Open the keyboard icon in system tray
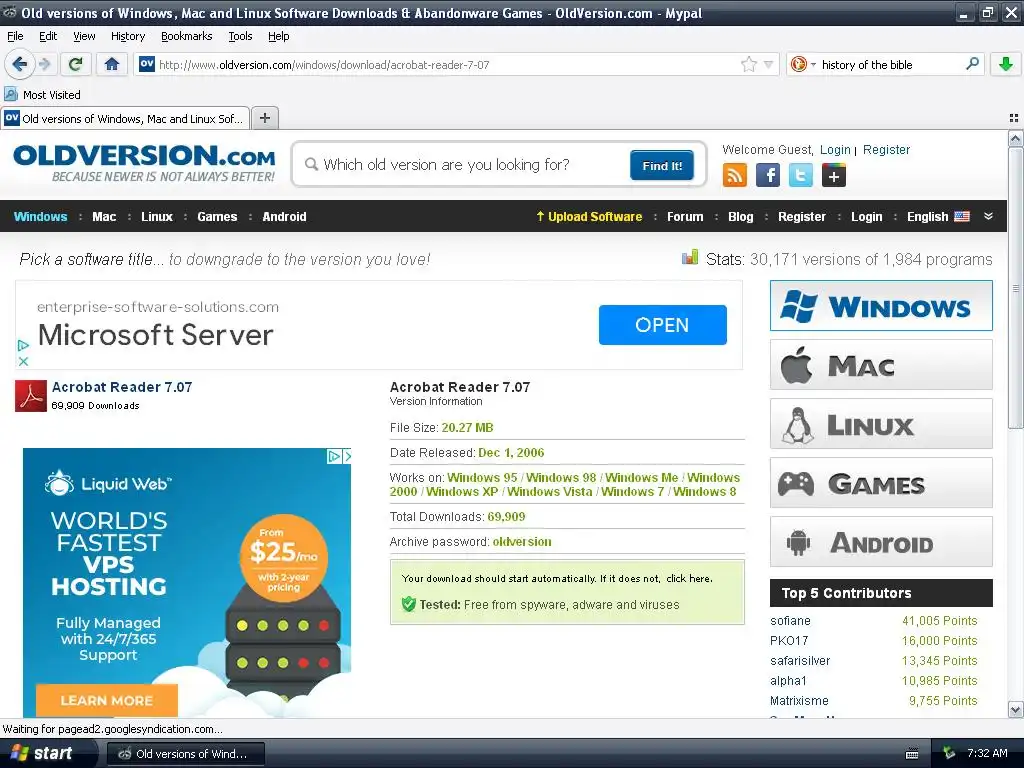This screenshot has width=1024, height=768. (912, 754)
